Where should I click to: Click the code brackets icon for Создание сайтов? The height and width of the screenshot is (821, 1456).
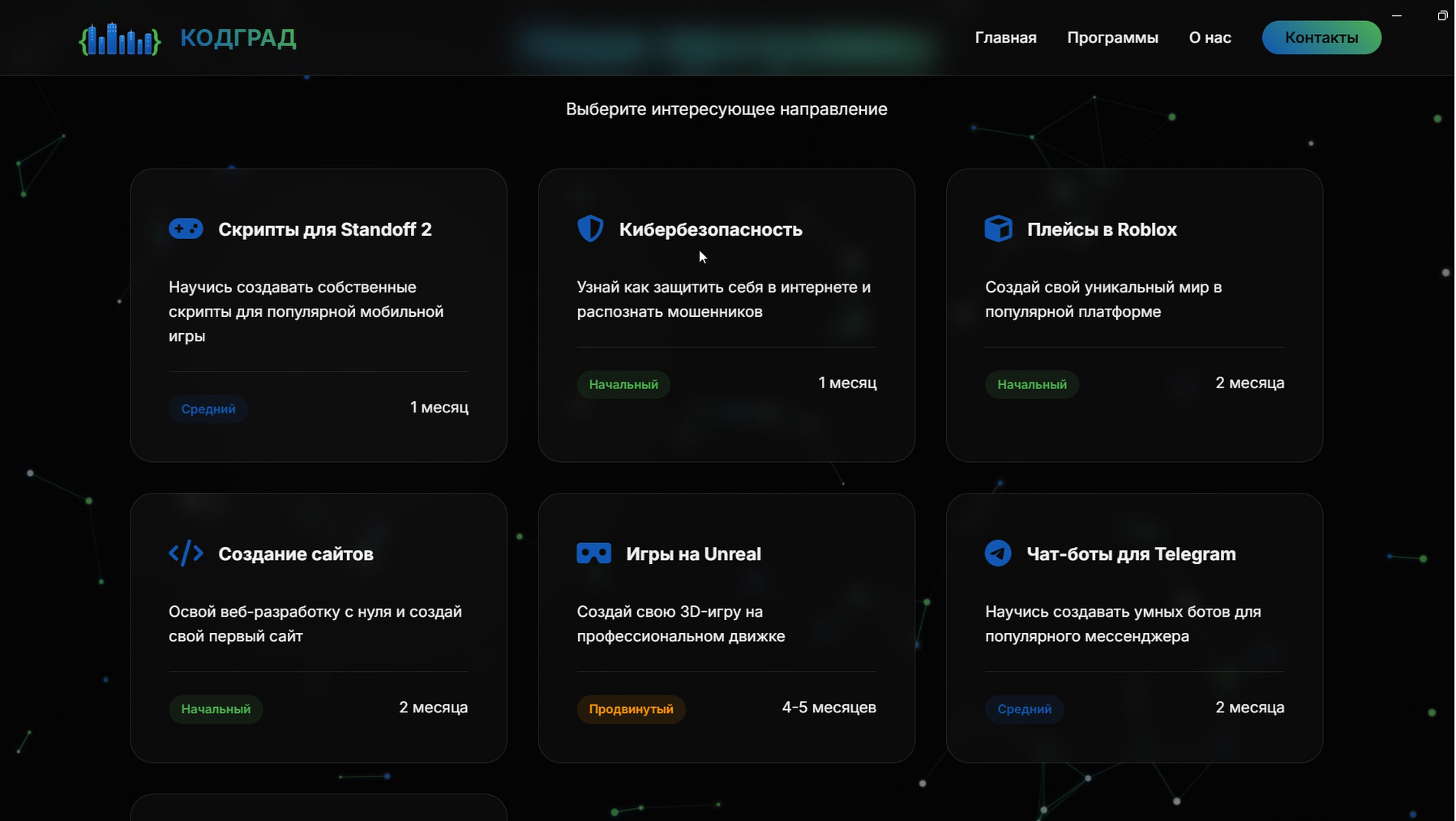point(186,554)
